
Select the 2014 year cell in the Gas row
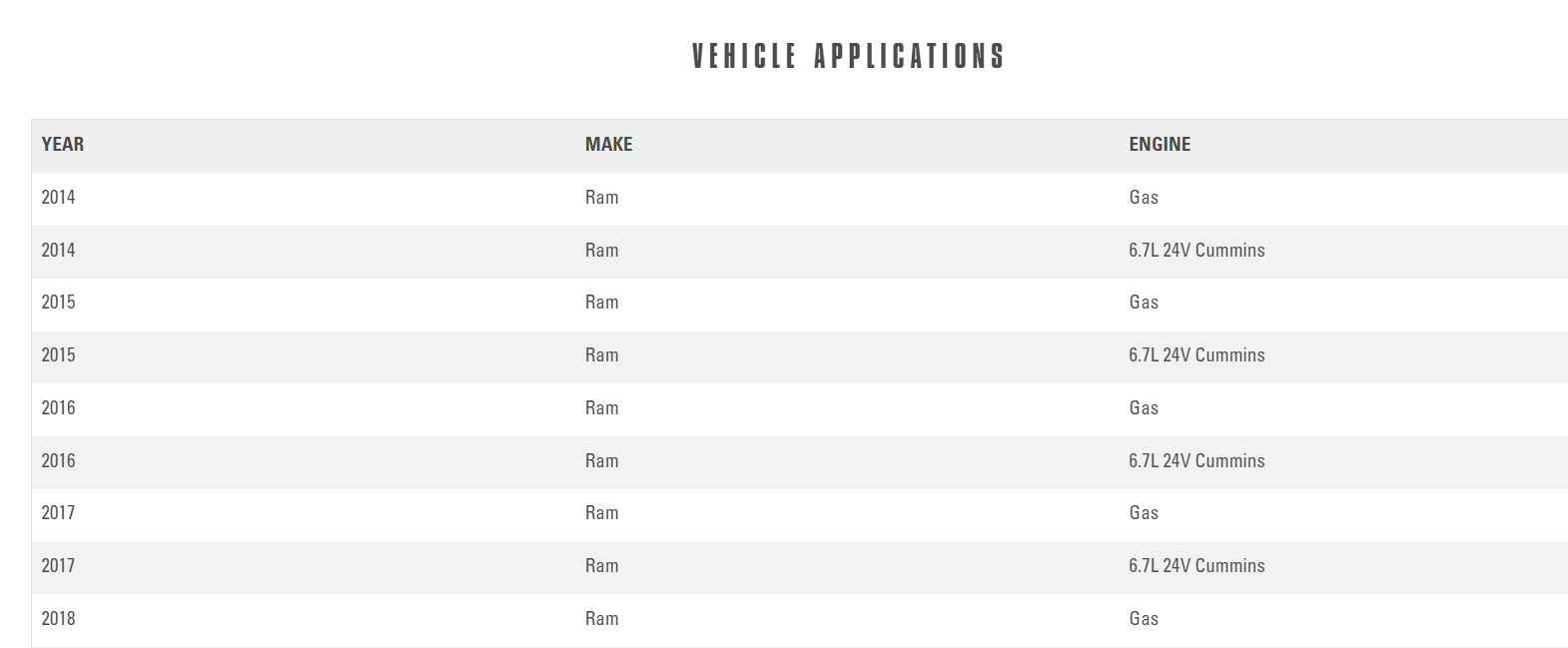tap(58, 198)
